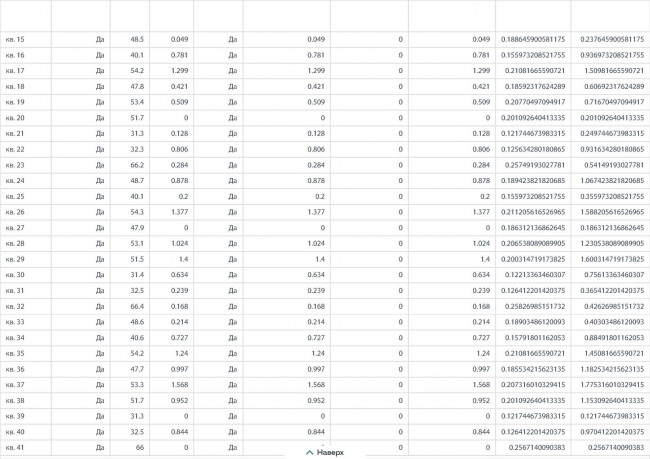This screenshot has width=650, height=459.
Task: Click the value 0.2567140090383 in last column
Action: click(616, 447)
